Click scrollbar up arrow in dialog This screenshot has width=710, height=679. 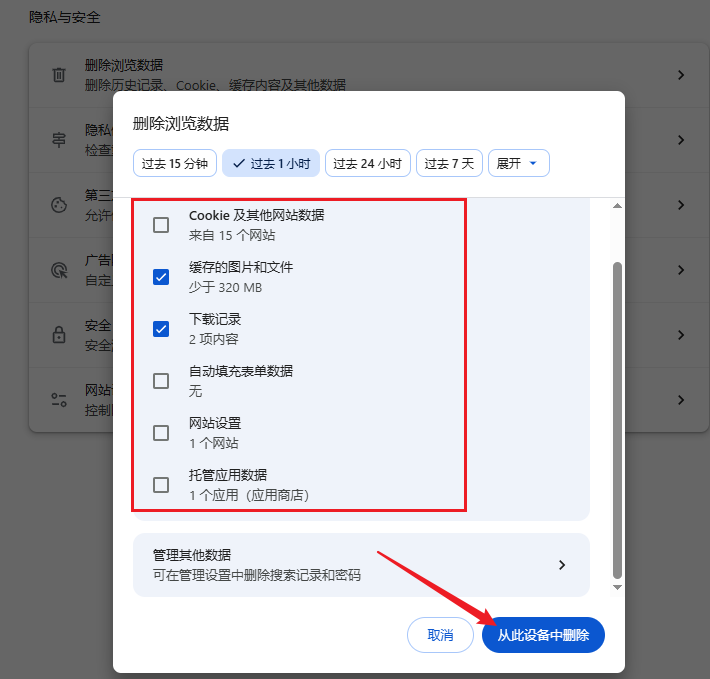click(617, 206)
